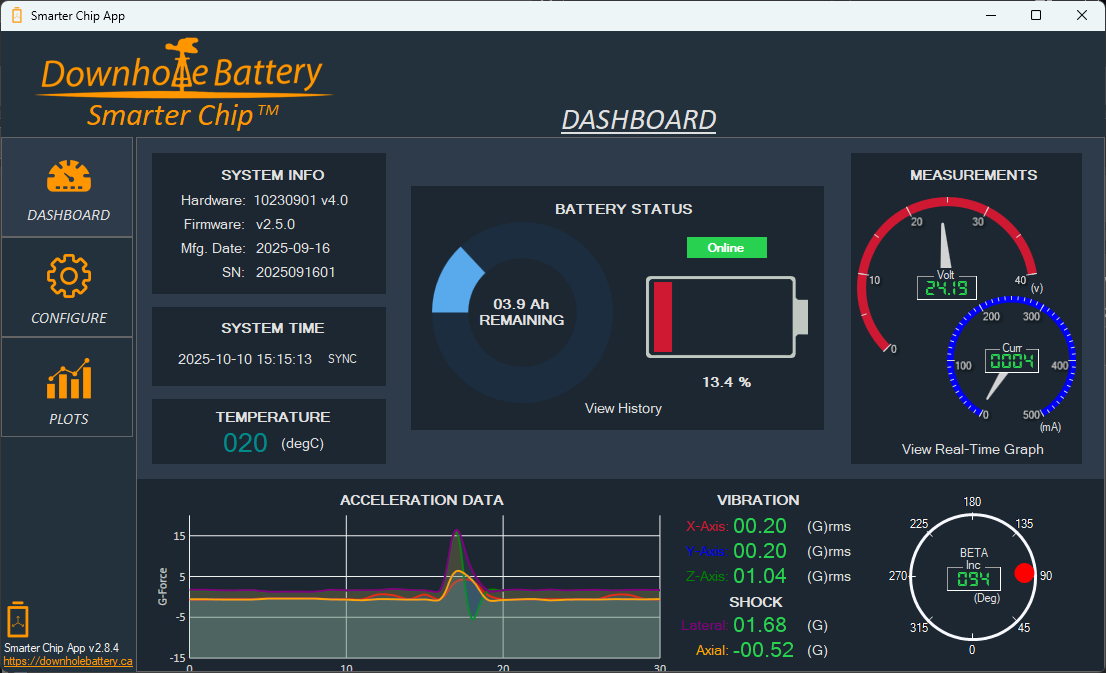Select the Dashboard battery icon in sidebar

coord(67,174)
